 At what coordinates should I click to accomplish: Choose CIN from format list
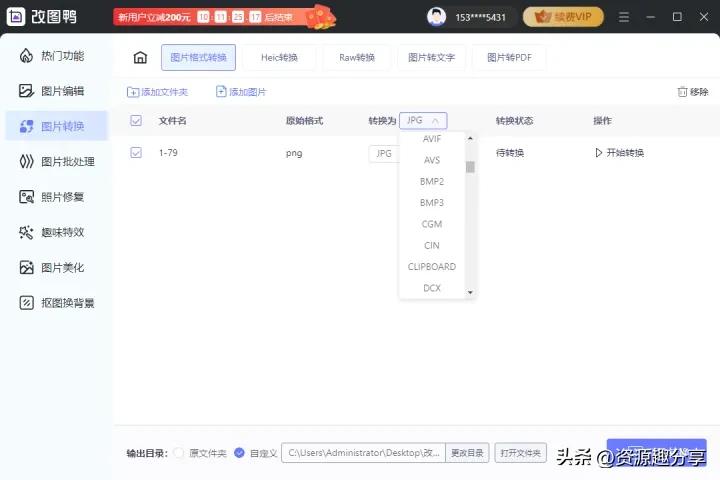(x=432, y=245)
